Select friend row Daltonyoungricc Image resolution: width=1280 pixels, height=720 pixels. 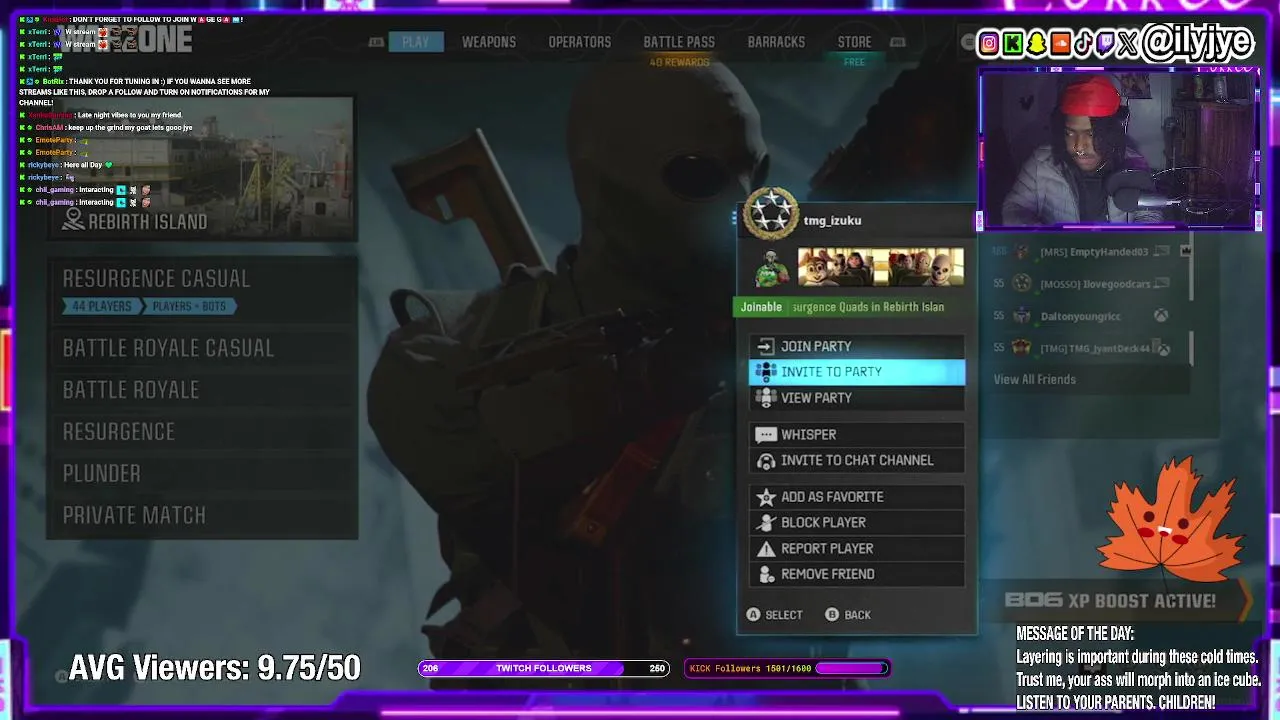(1089, 316)
